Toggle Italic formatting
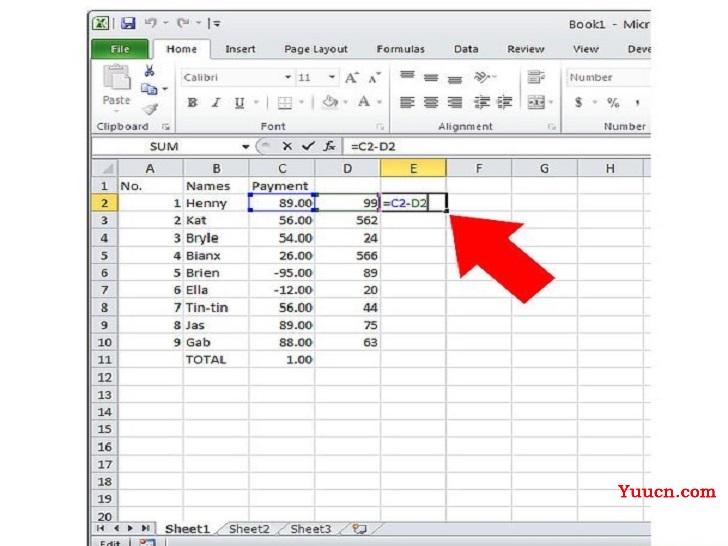This screenshot has height=546, width=728. (x=216, y=103)
